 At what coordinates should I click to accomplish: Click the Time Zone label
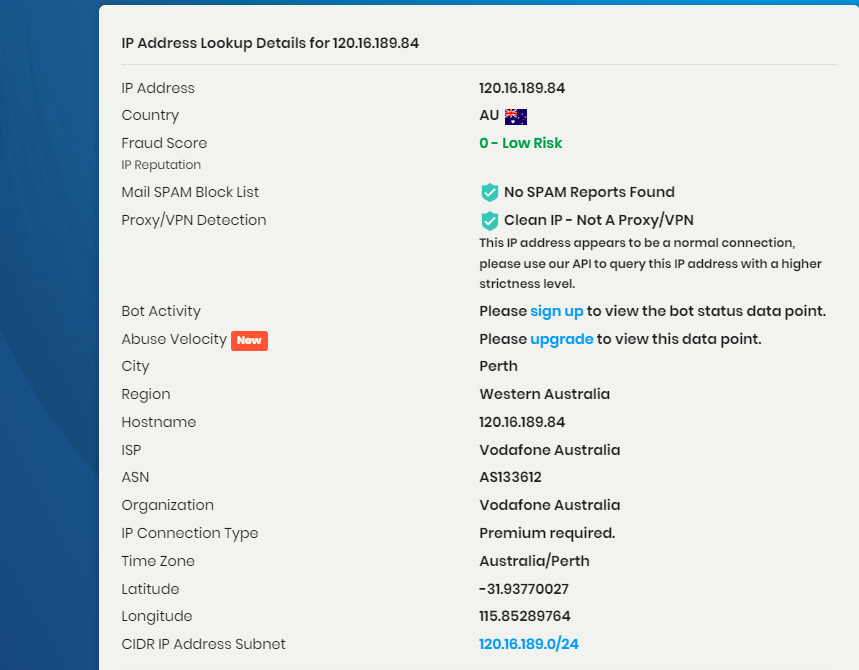click(x=158, y=561)
